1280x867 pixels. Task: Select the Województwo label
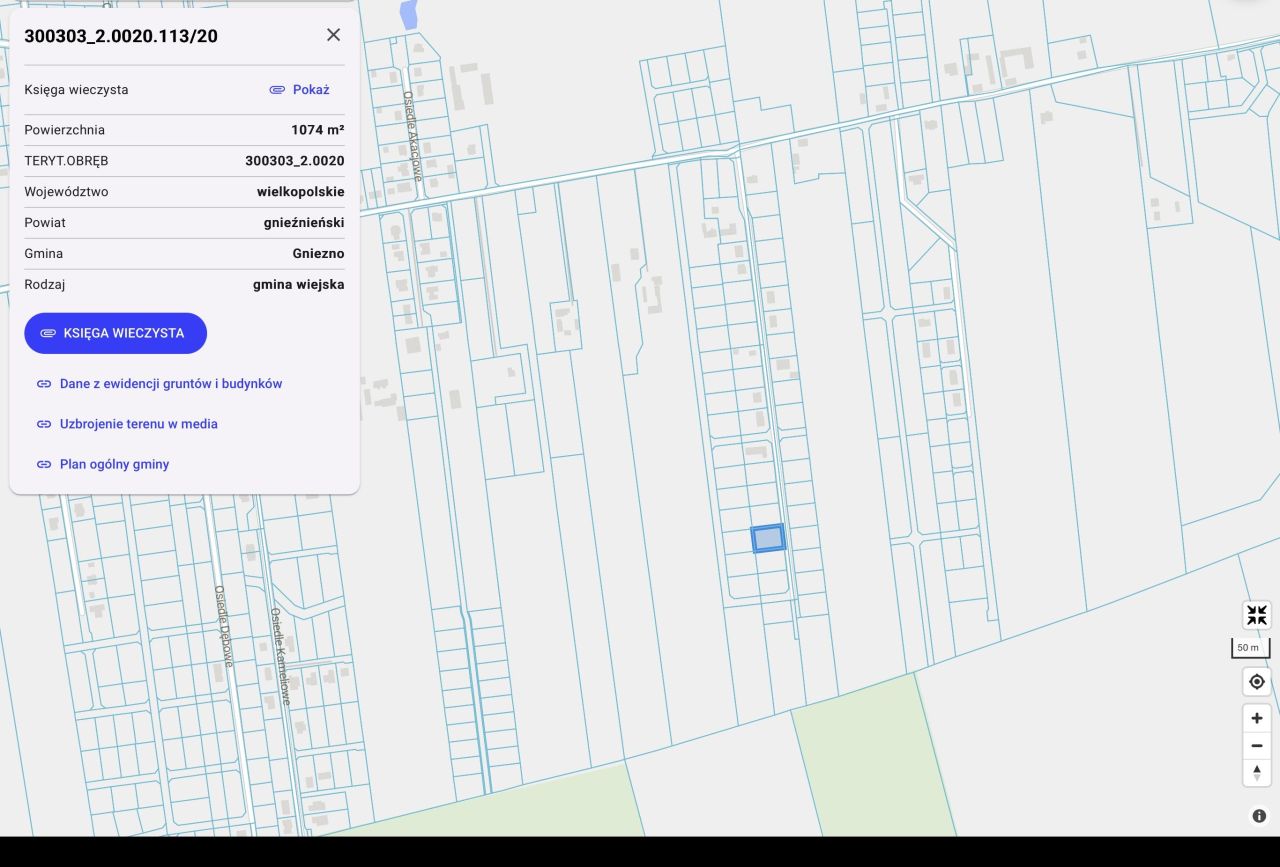(66, 192)
